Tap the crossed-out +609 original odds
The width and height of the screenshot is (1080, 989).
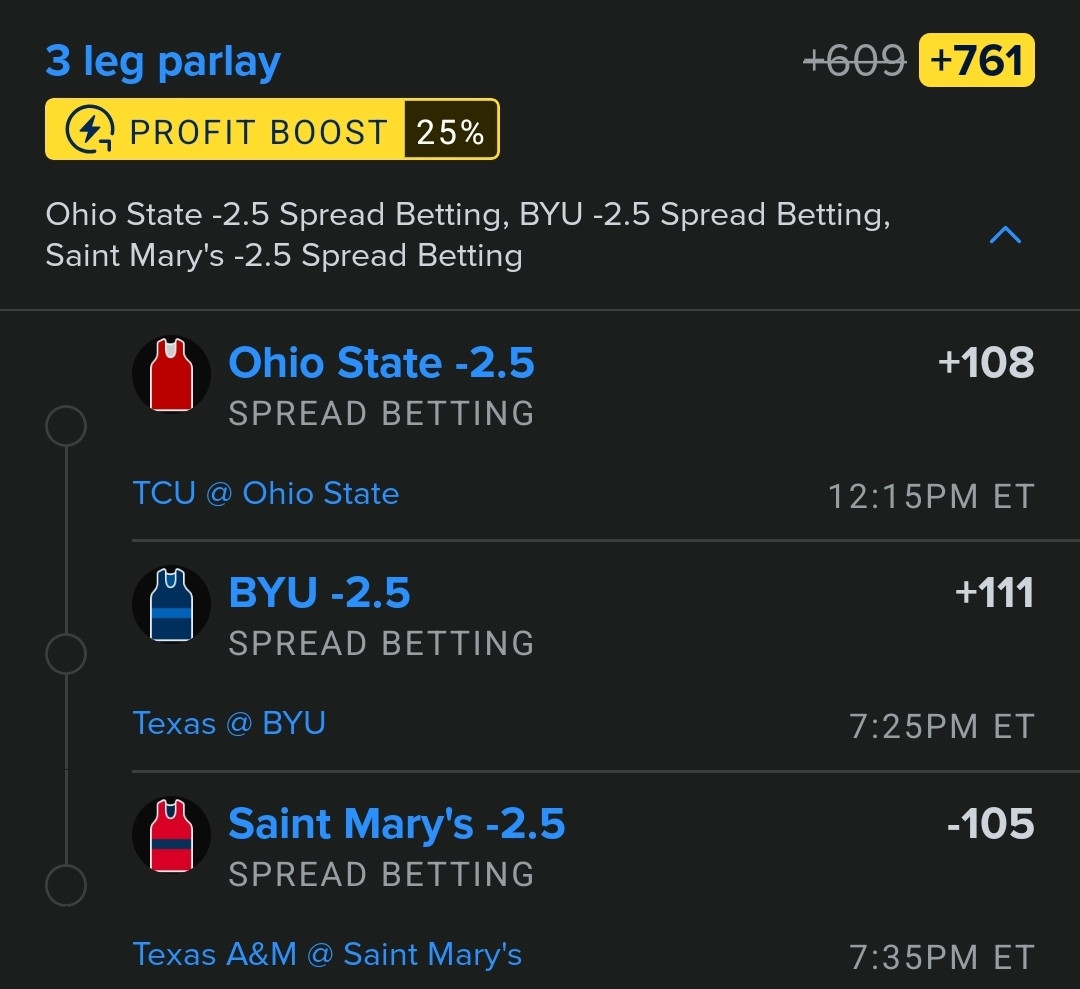click(854, 61)
